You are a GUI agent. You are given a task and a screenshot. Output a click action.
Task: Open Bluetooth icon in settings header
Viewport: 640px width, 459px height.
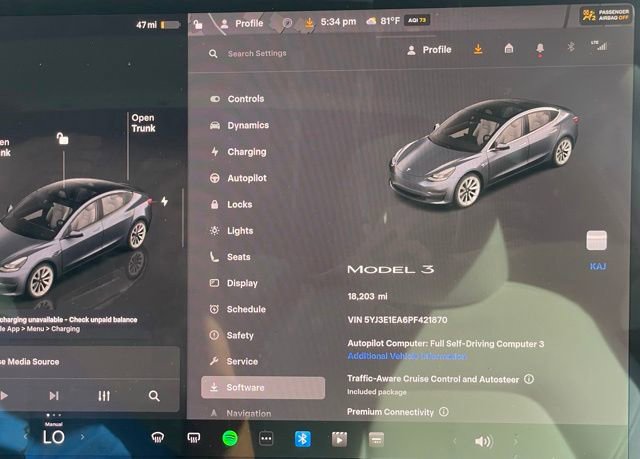(571, 47)
